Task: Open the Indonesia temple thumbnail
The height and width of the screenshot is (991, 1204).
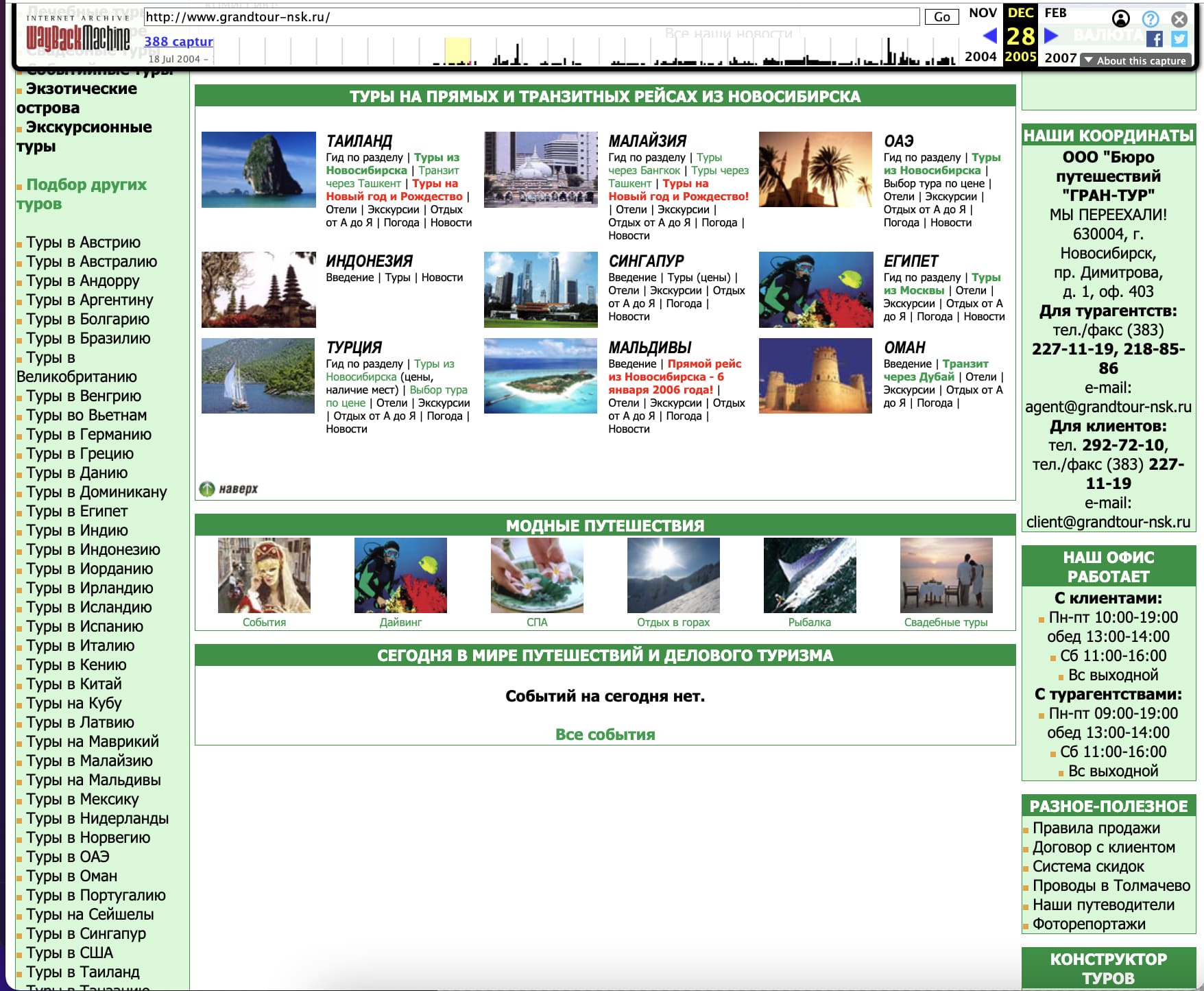Action: (258, 289)
